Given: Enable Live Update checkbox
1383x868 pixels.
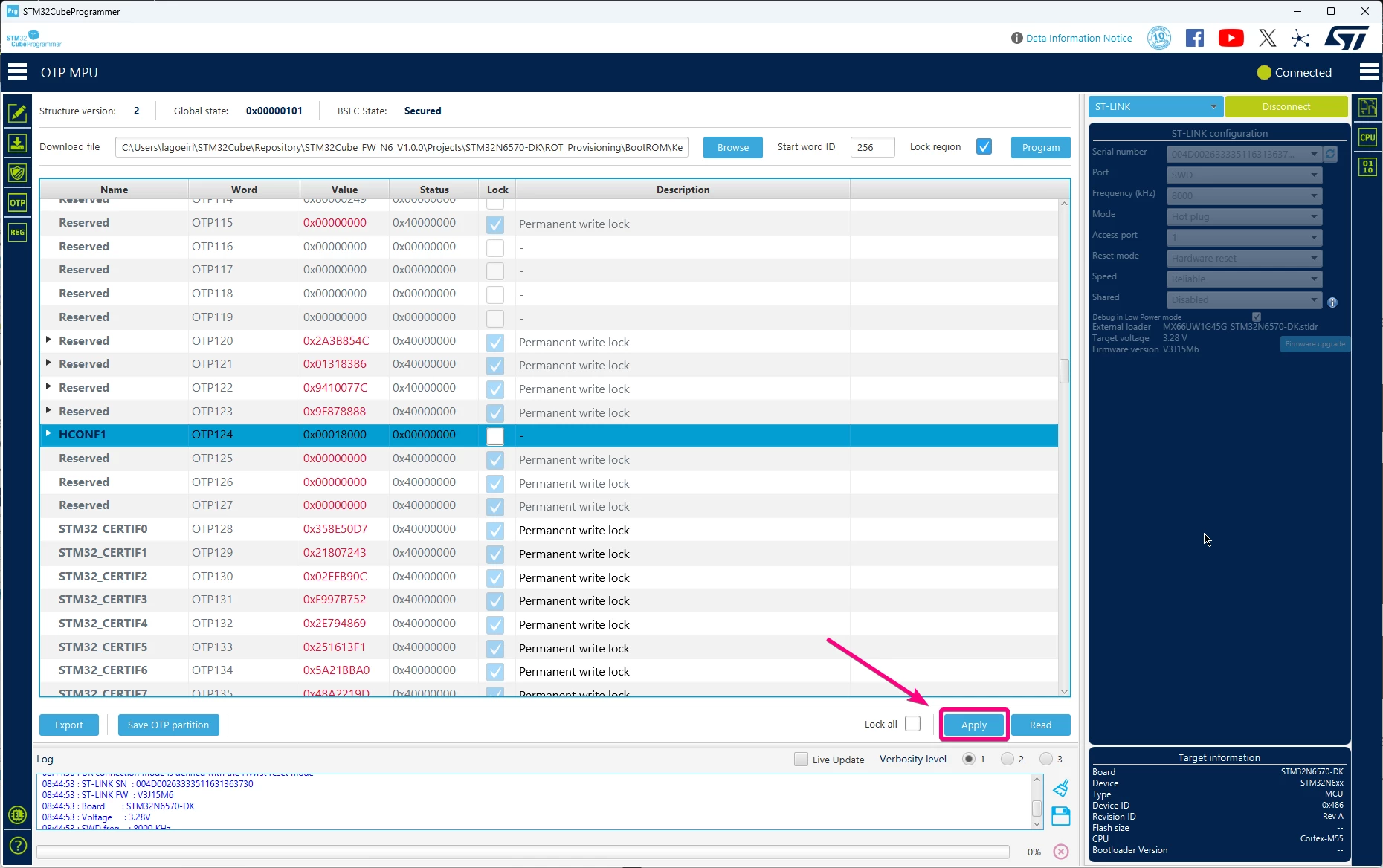Looking at the screenshot, I should (801, 759).
